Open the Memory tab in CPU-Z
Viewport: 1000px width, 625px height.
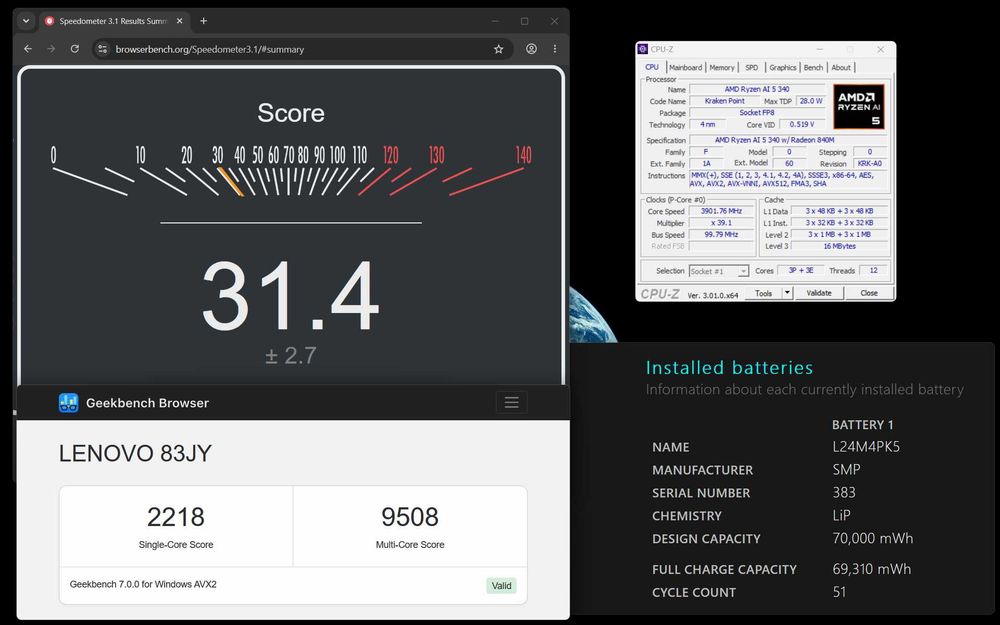point(722,68)
